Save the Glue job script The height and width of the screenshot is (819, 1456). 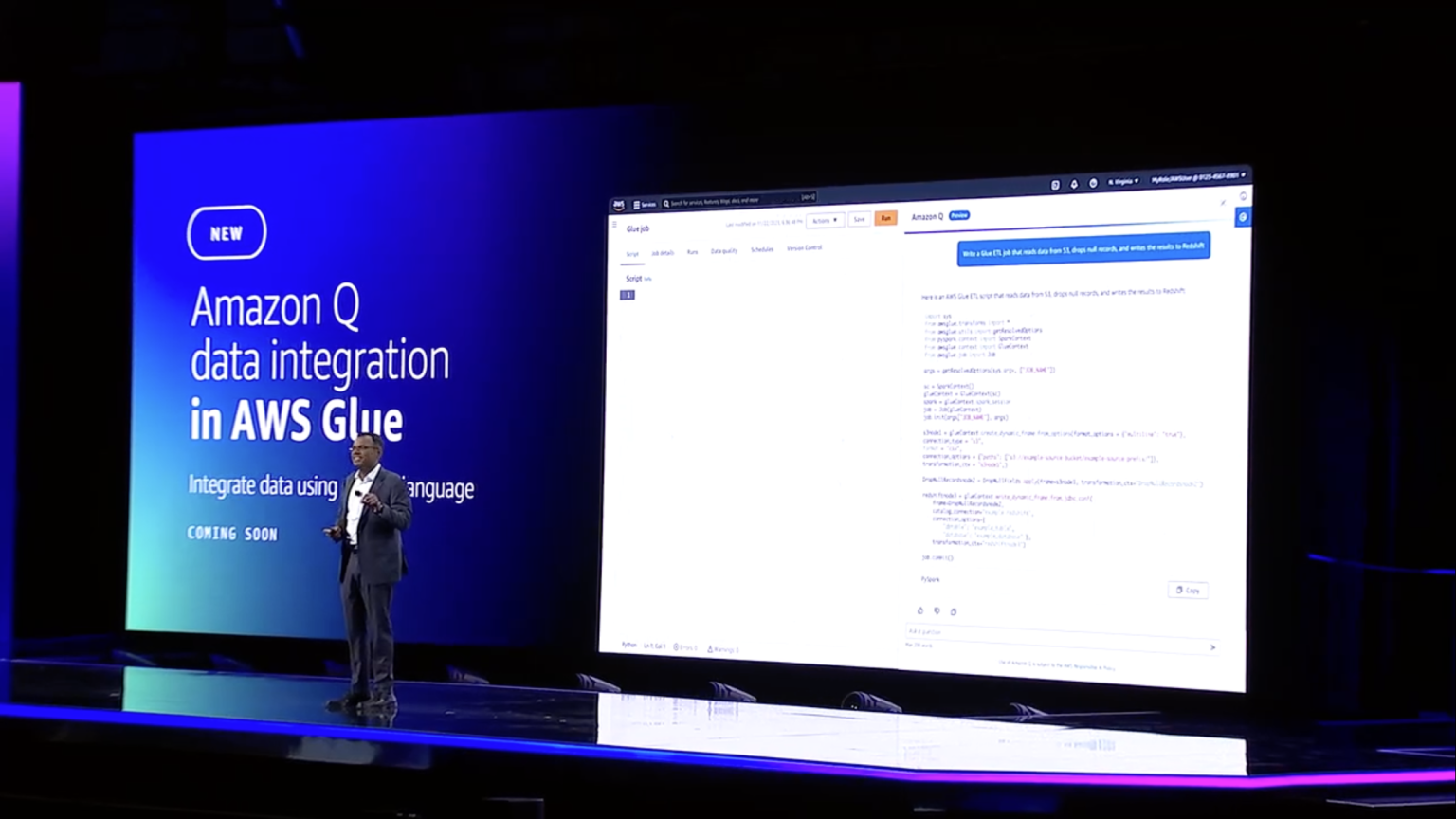[859, 218]
